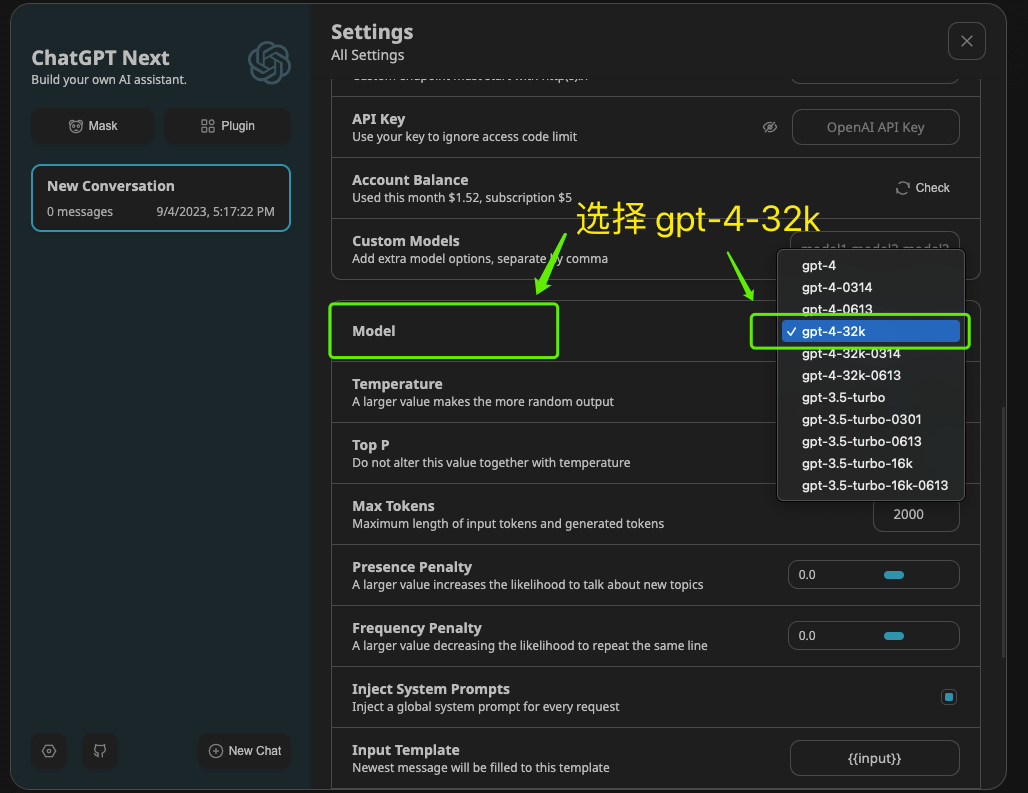
Task: Toggle API key visibility eye icon
Action: coord(770,127)
